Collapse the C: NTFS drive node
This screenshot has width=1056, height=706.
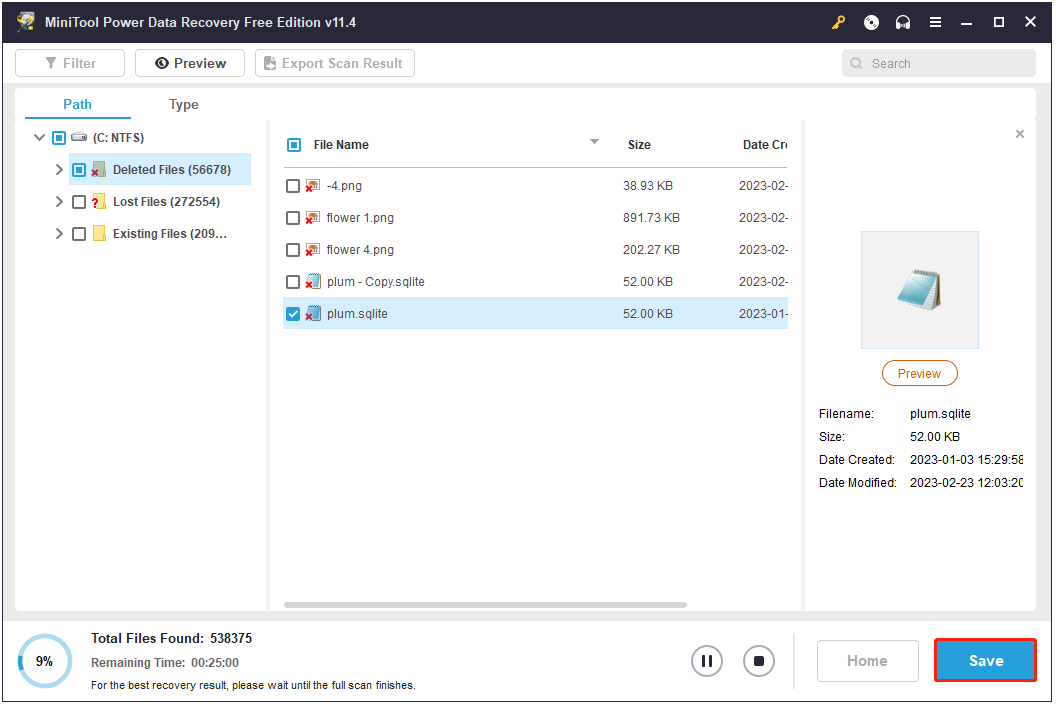[x=39, y=137]
